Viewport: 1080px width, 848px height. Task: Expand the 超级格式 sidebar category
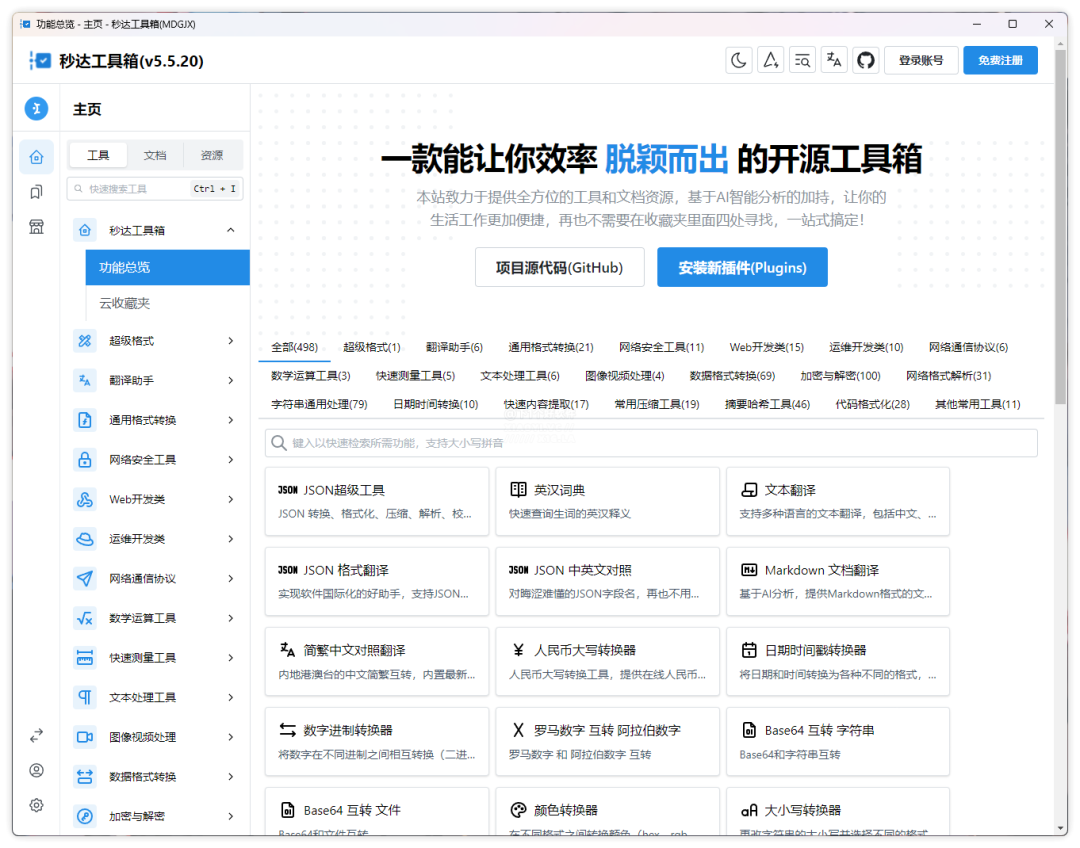231,341
